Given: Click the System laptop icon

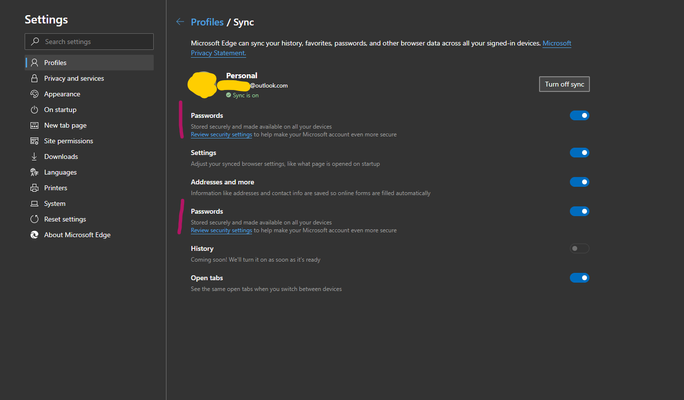Looking at the screenshot, I should tap(34, 204).
